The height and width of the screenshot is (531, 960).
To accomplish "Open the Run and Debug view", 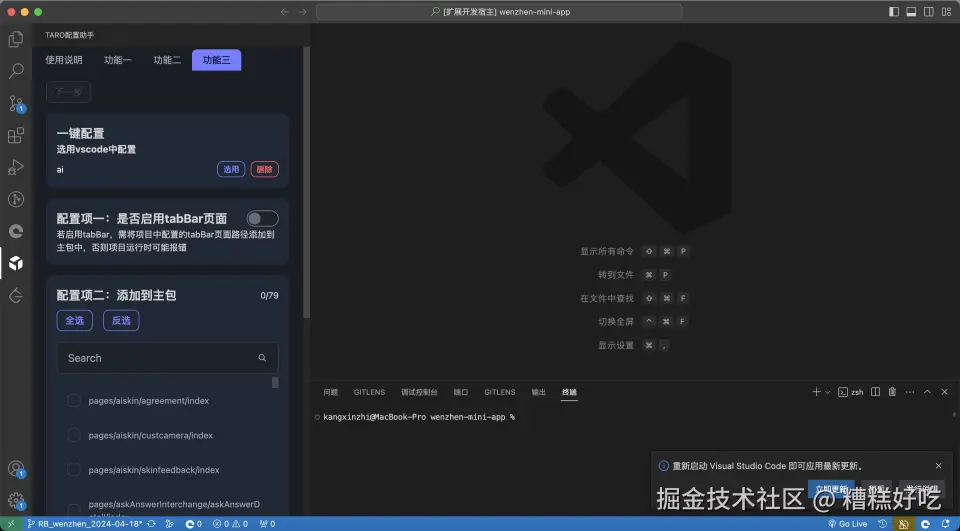I will point(16,167).
